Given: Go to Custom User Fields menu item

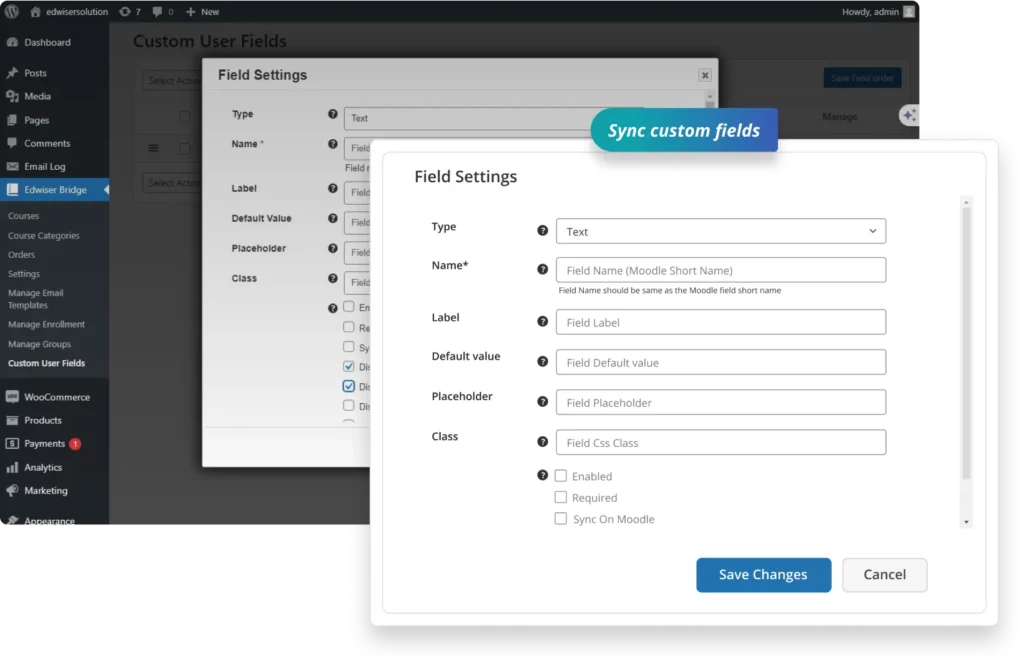Looking at the screenshot, I should [x=46, y=363].
